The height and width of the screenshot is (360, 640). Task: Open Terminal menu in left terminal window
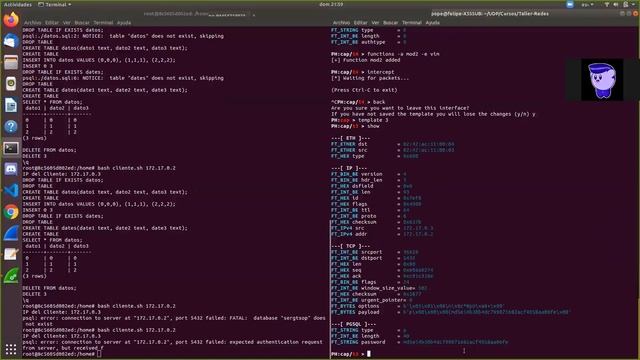pos(103,23)
